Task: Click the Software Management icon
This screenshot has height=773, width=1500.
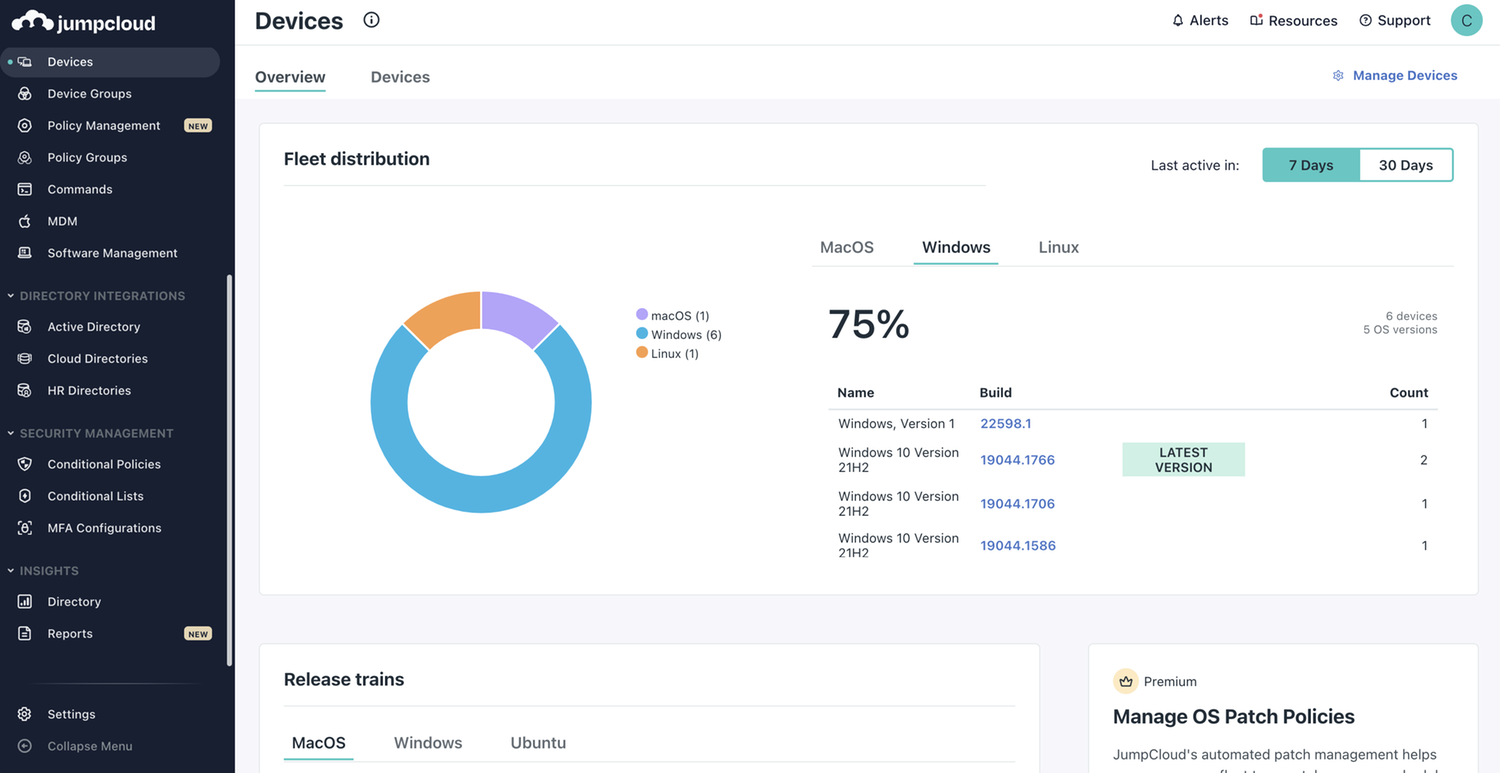Action: pos(25,253)
